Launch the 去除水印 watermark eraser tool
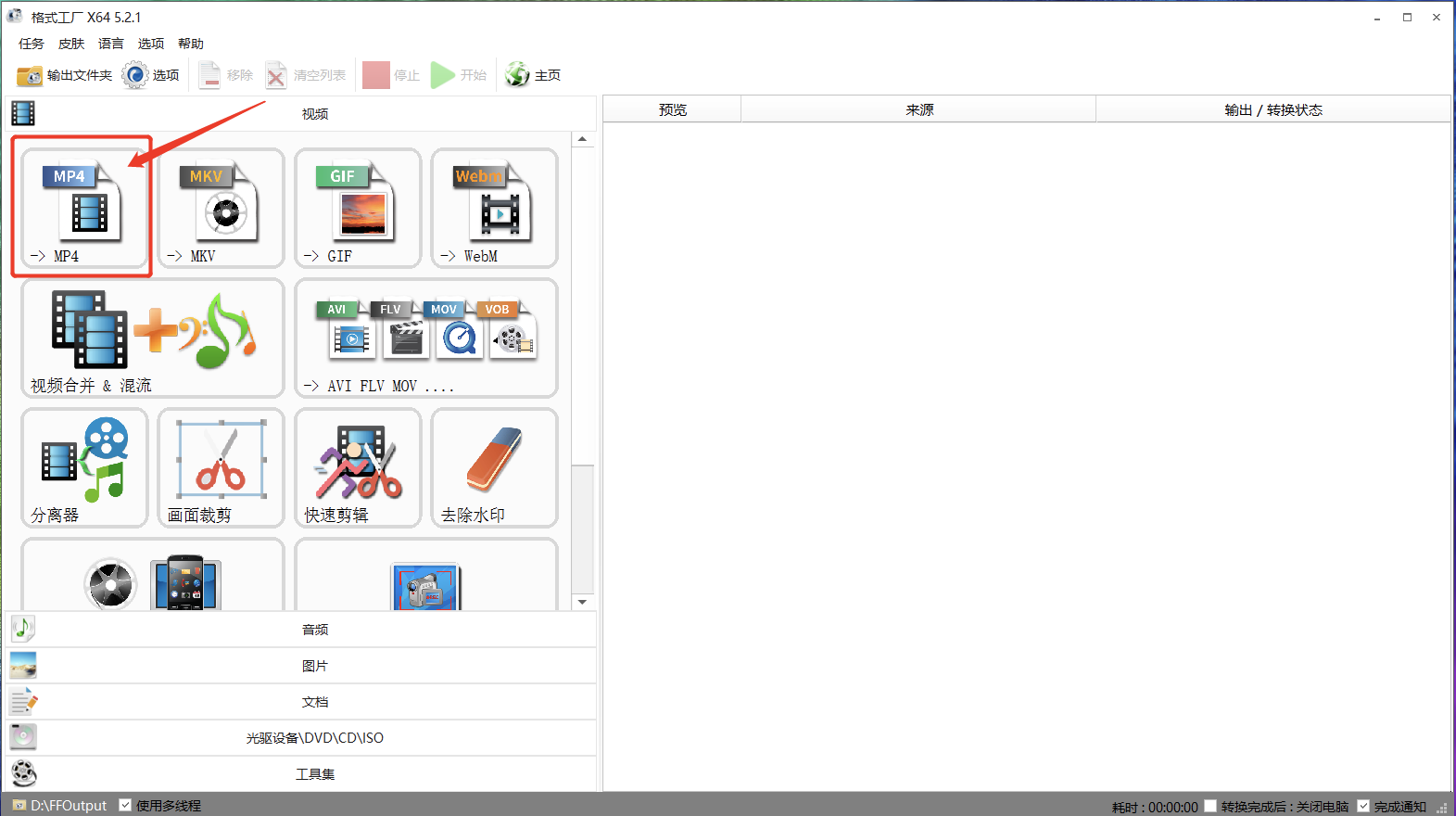 point(494,468)
